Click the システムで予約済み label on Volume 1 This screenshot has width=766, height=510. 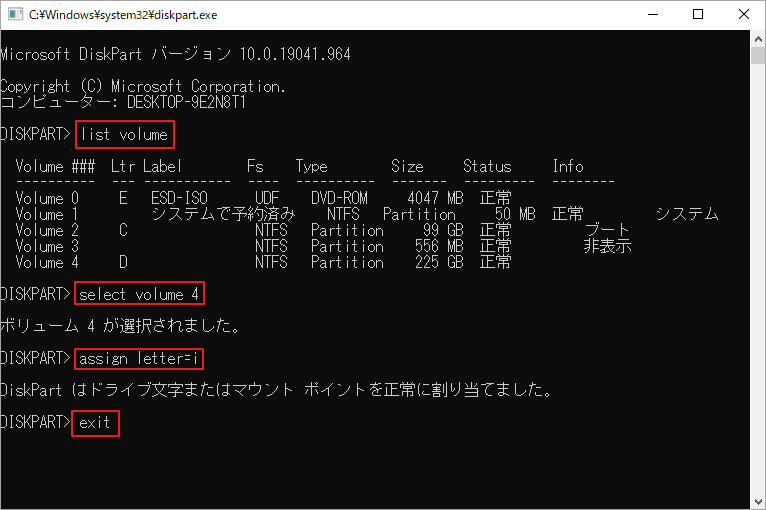pos(222,214)
